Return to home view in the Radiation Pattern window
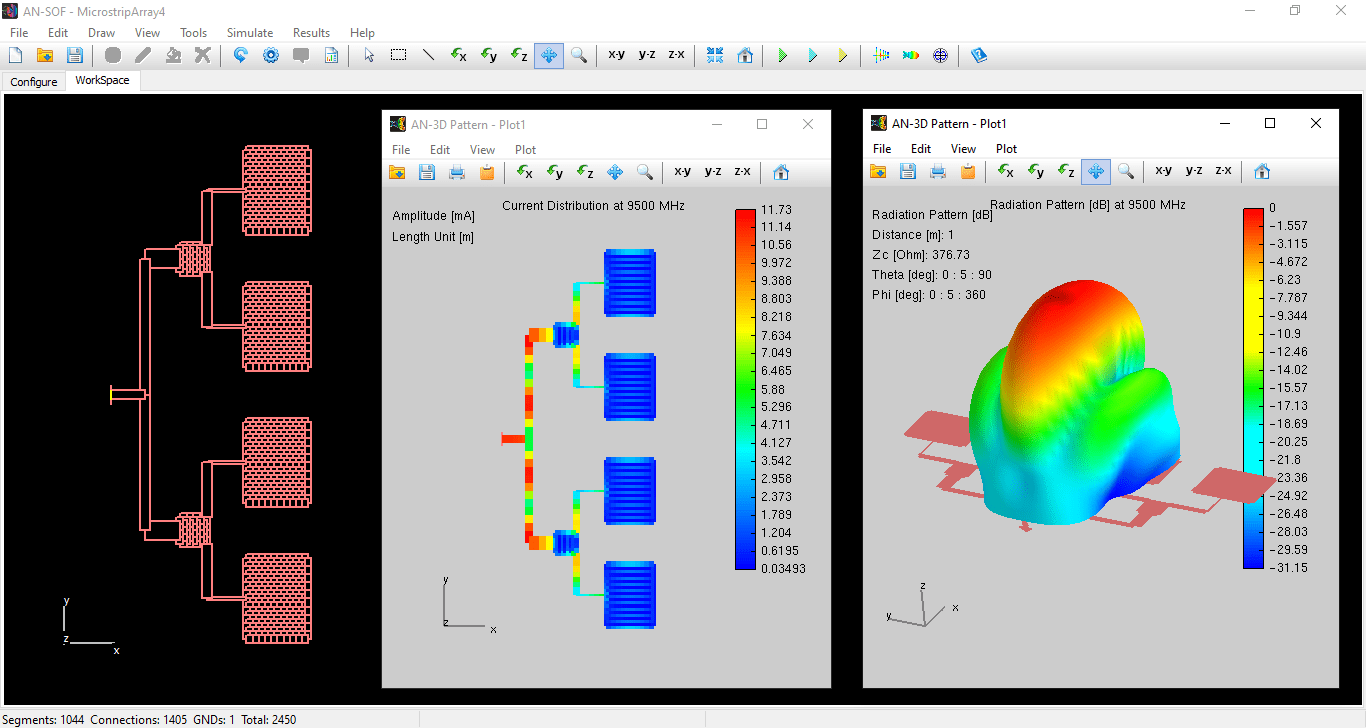This screenshot has width=1366, height=728. (1260, 171)
